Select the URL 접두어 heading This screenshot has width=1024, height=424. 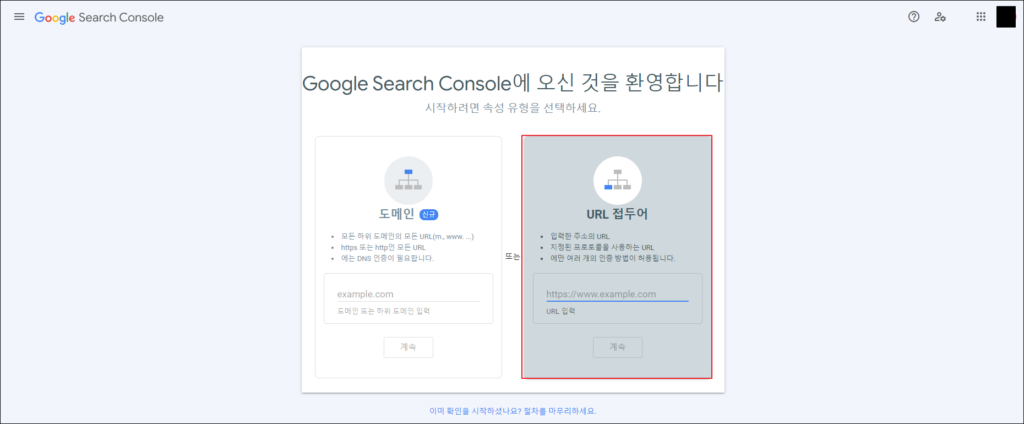point(617,214)
